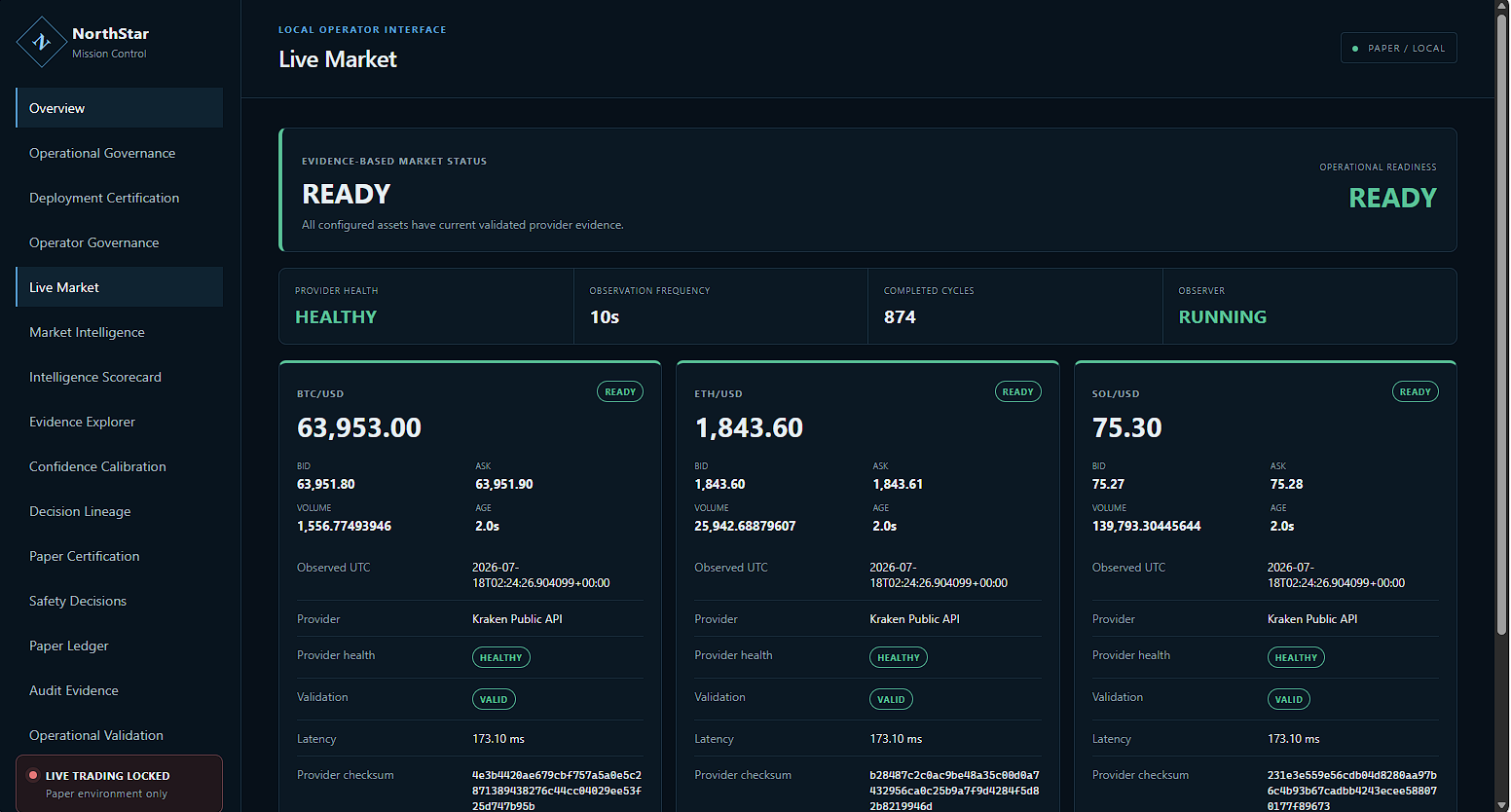Viewport: 1511px width, 812px height.
Task: Click the BTC/USD price 63,953.00
Action: pyautogui.click(x=359, y=428)
